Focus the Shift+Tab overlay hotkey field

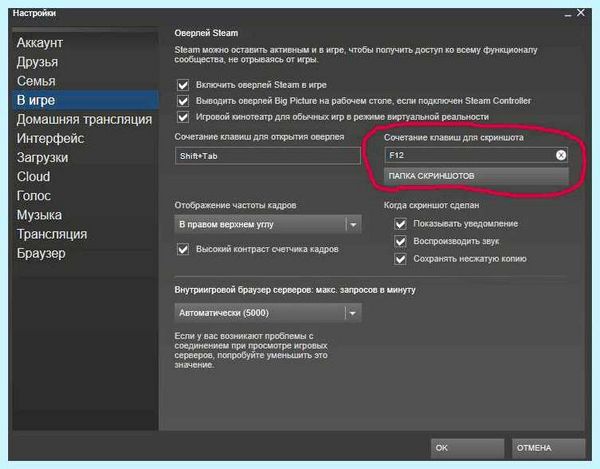coord(267,156)
